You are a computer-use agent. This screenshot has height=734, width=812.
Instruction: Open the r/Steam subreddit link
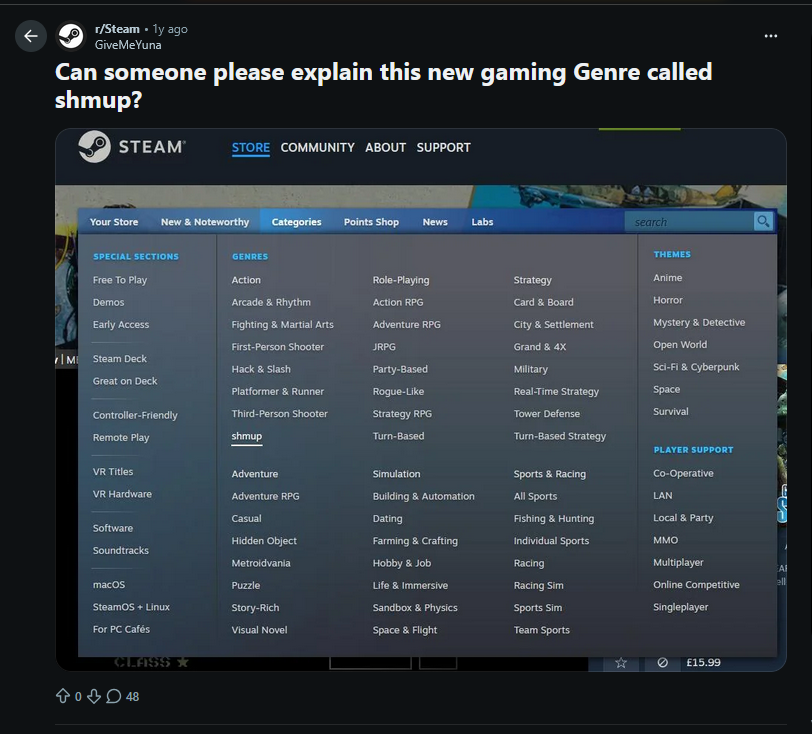click(117, 29)
